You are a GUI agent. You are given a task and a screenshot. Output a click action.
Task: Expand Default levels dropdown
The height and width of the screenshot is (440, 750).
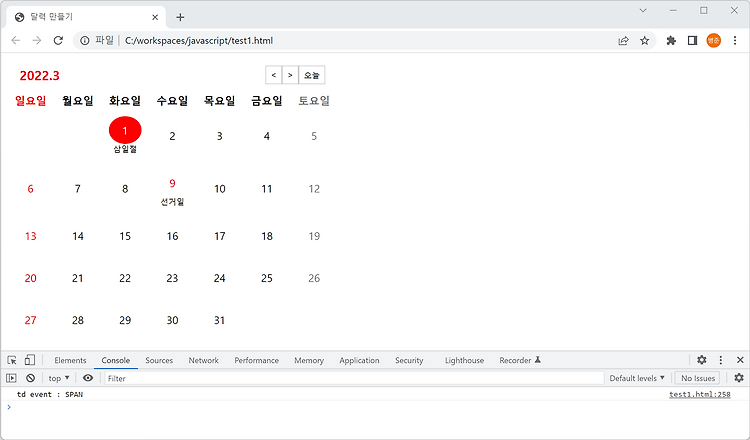point(637,378)
